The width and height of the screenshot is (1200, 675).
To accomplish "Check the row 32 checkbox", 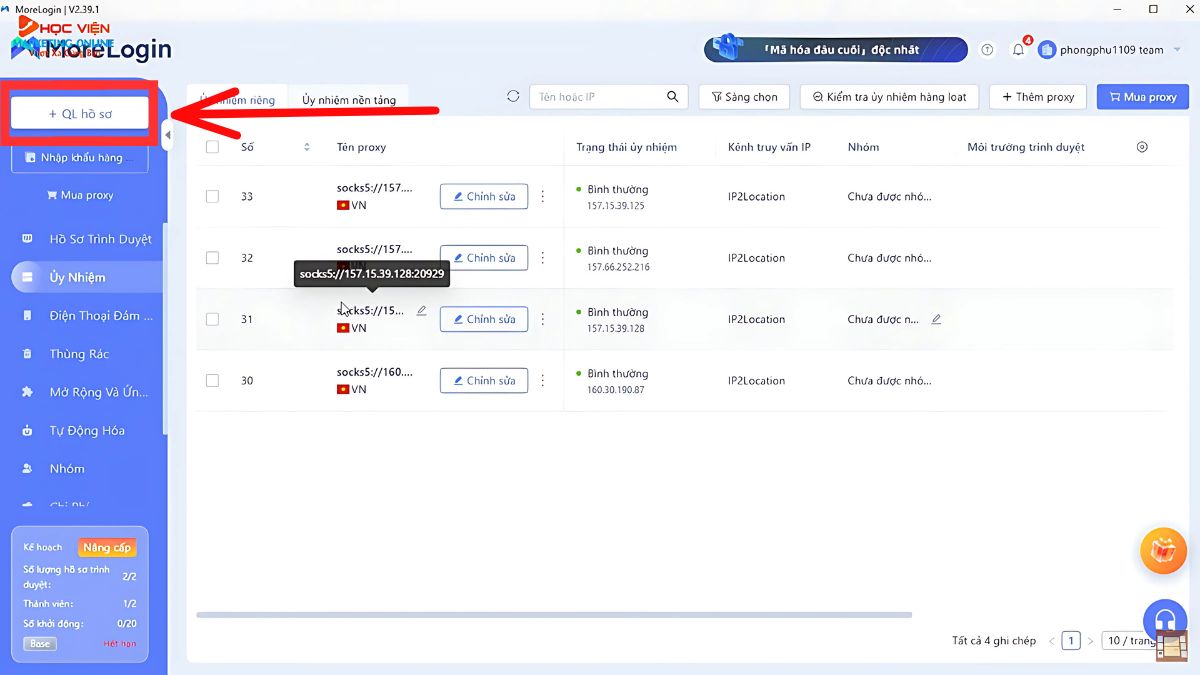I will tap(212, 258).
